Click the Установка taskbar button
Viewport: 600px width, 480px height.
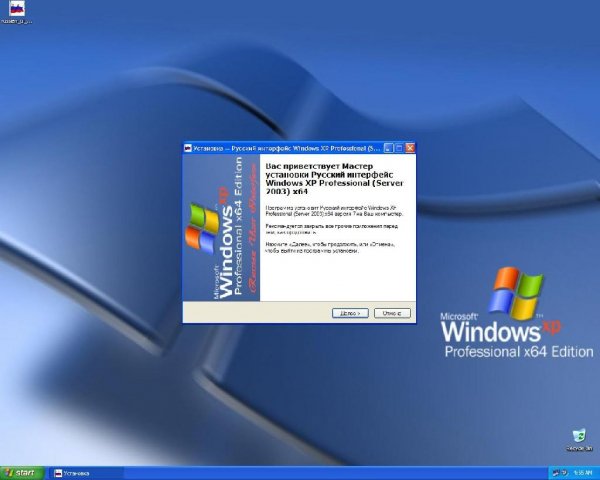pos(87,473)
